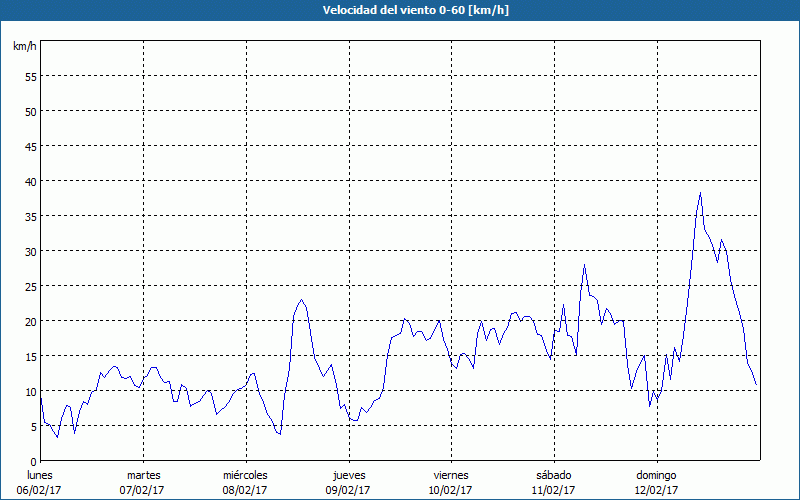Viewport: 800px width, 500px height.
Task: Pick the 'viernes' day label
Action: 450,474
